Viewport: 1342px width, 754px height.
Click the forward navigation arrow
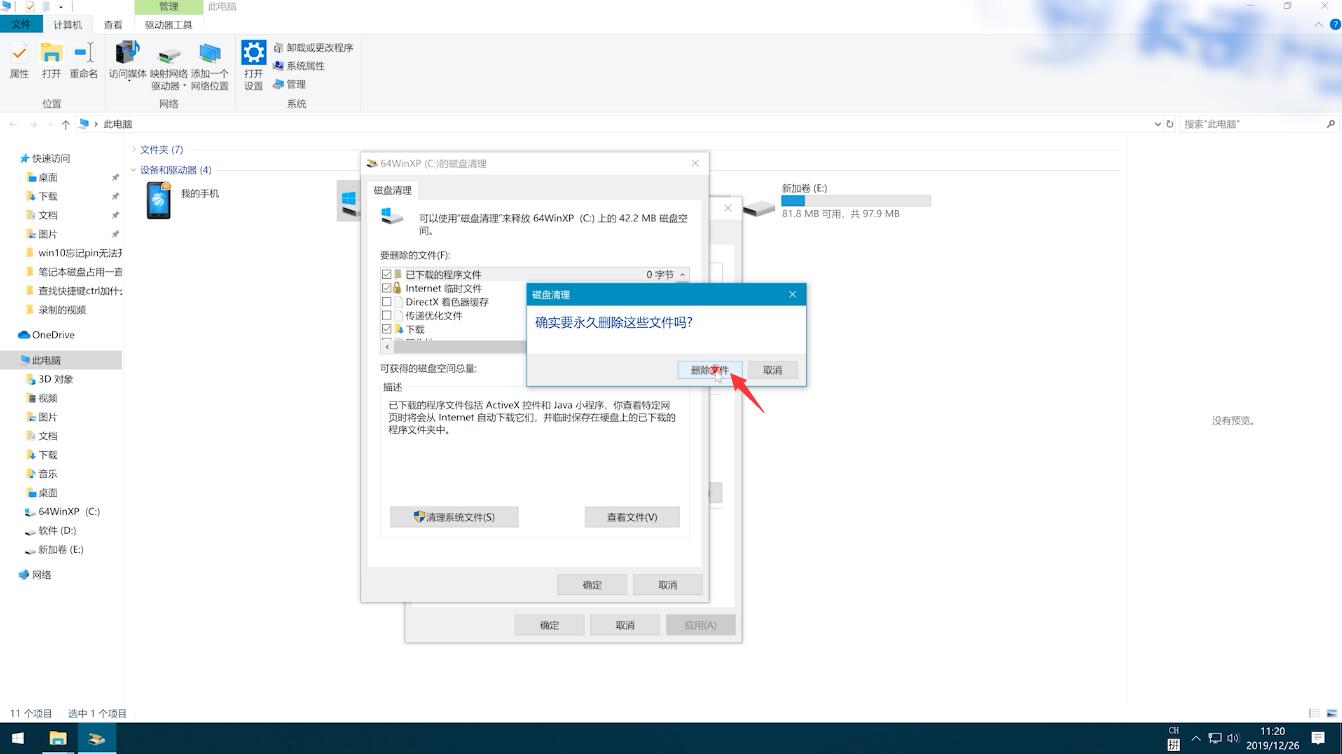33,124
